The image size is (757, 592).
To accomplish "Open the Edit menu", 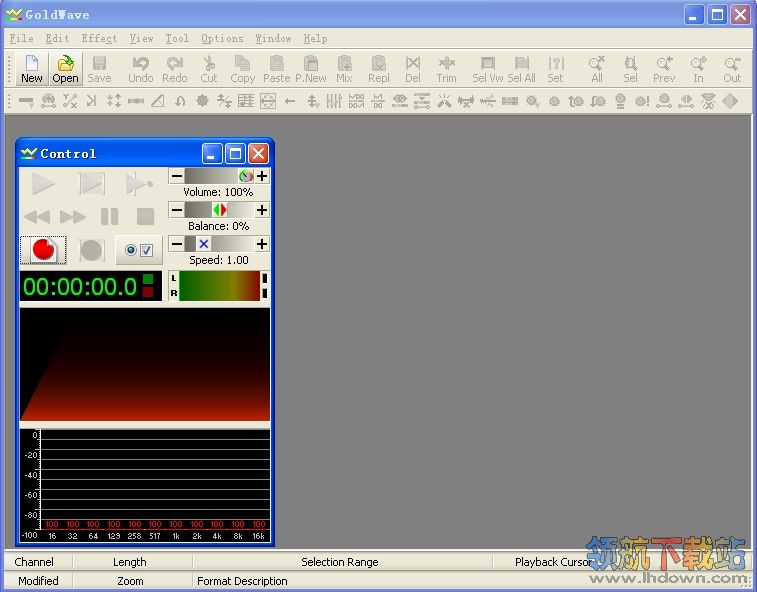I will tap(57, 38).
